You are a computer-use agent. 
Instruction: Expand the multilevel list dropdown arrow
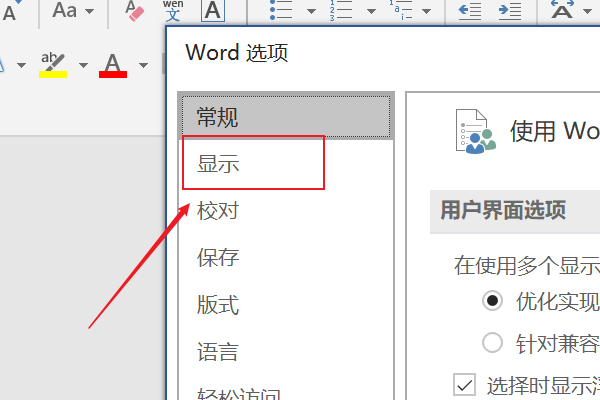(x=426, y=11)
